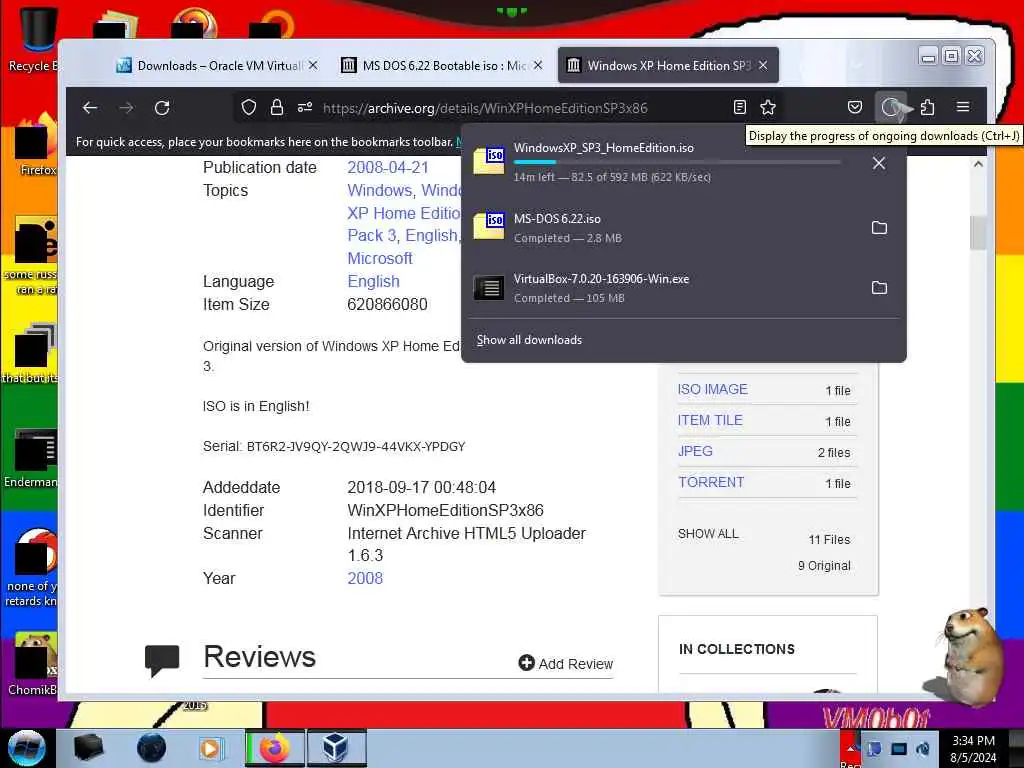Close the Downloads – Oracle VM VirtualBox tab
The height and width of the screenshot is (768, 1024).
pos(313,65)
